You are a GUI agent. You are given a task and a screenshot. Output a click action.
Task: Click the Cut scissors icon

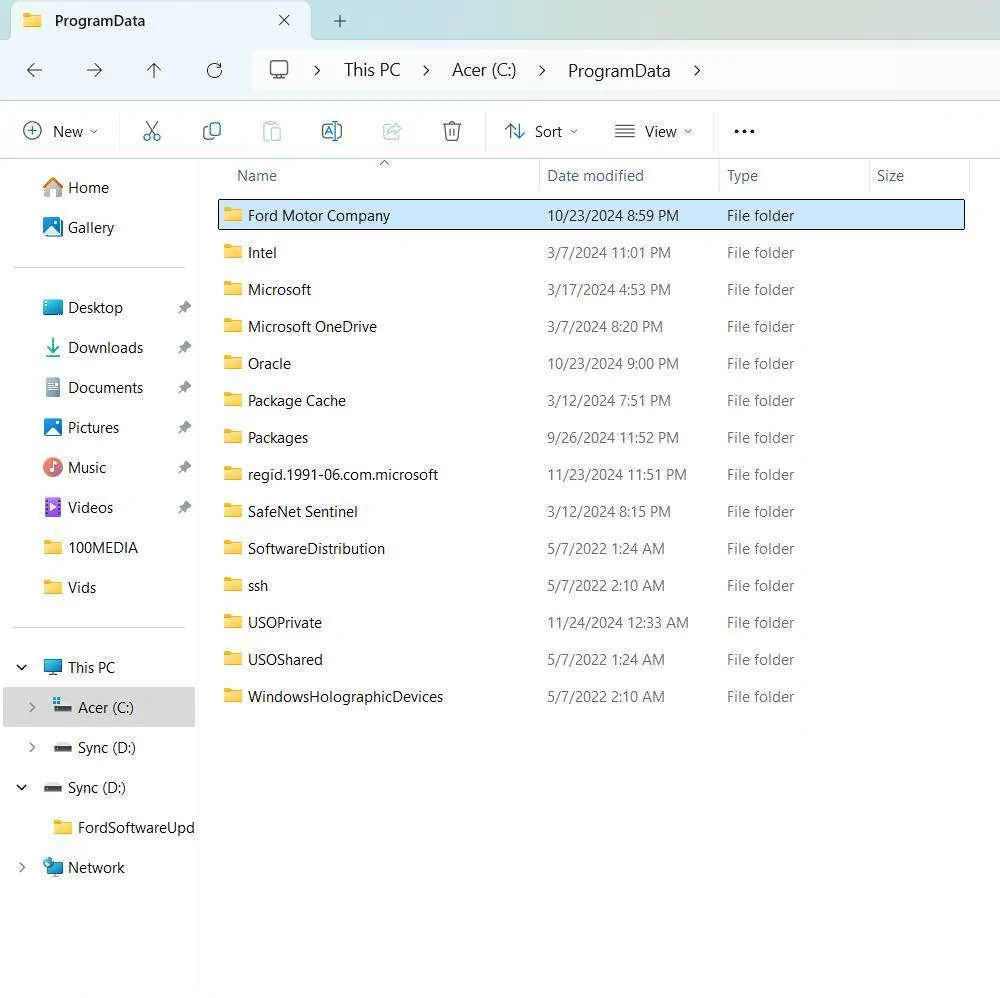pyautogui.click(x=152, y=131)
